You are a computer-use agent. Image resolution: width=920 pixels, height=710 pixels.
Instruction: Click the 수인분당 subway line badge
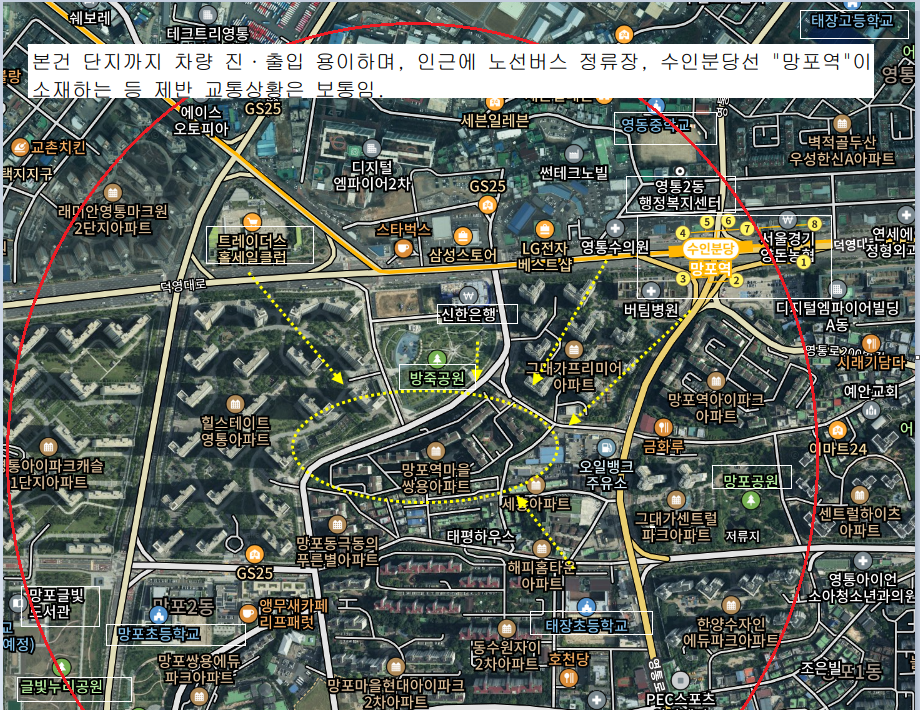pos(710,249)
